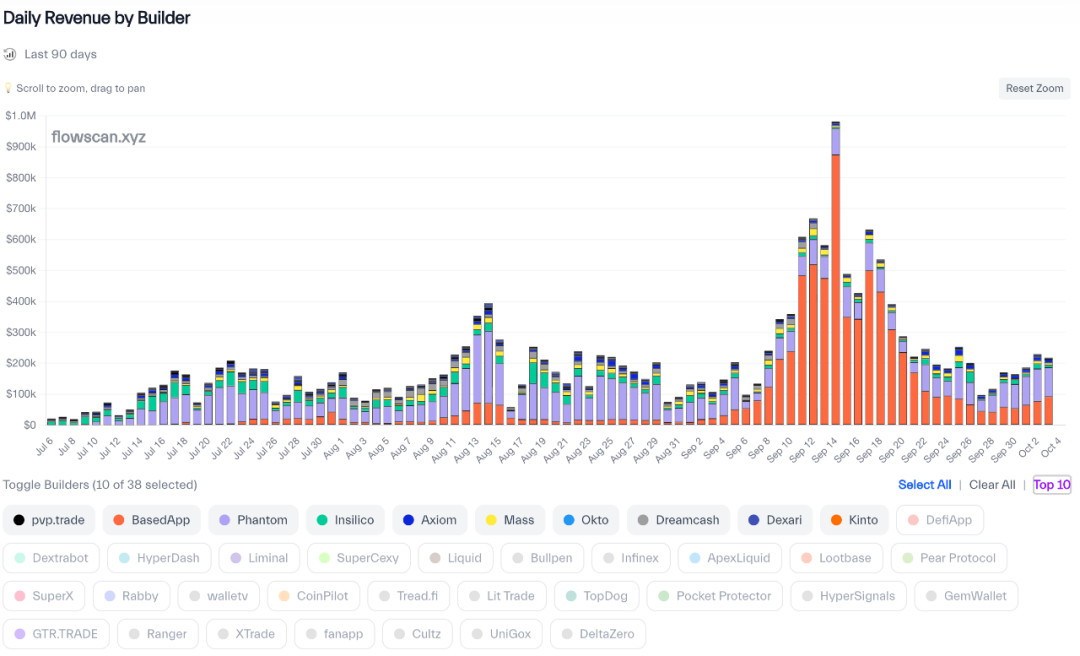Hide the Axiom builder from chart
This screenshot has height=656, width=1080.
430,520
